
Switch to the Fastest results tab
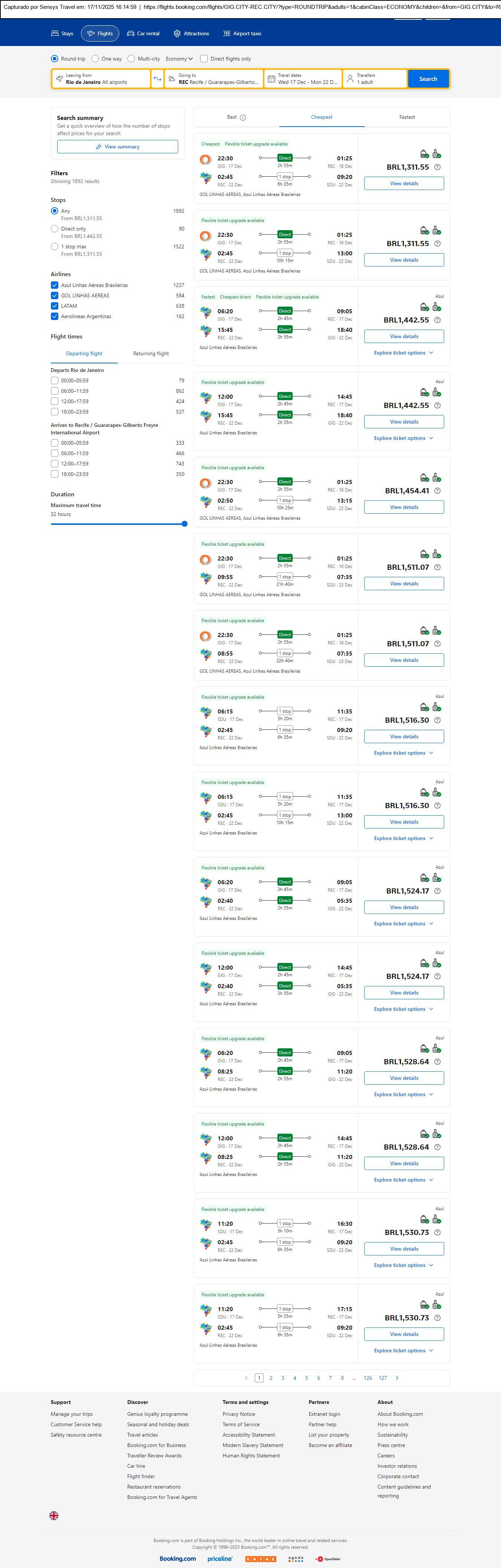[407, 117]
